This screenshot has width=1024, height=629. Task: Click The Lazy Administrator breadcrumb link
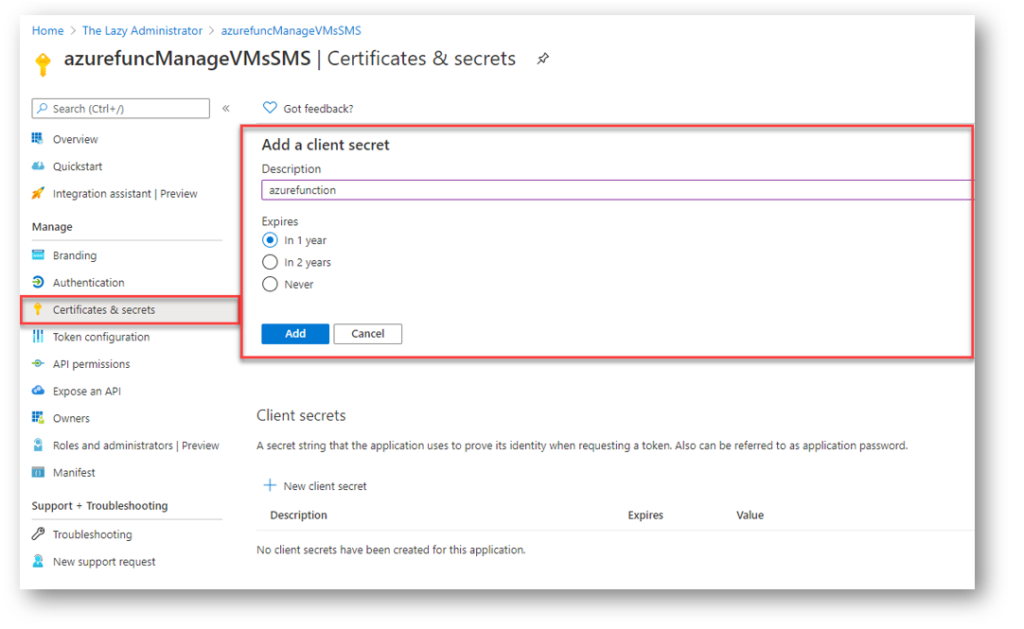[142, 31]
